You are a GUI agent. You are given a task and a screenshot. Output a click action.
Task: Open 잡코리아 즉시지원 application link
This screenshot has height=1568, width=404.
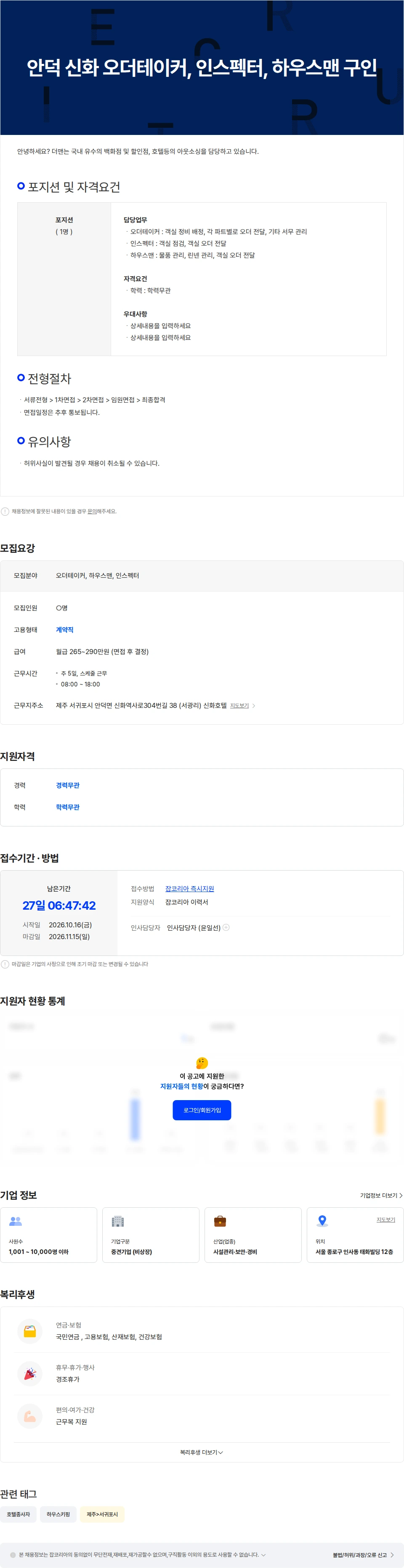(189, 889)
